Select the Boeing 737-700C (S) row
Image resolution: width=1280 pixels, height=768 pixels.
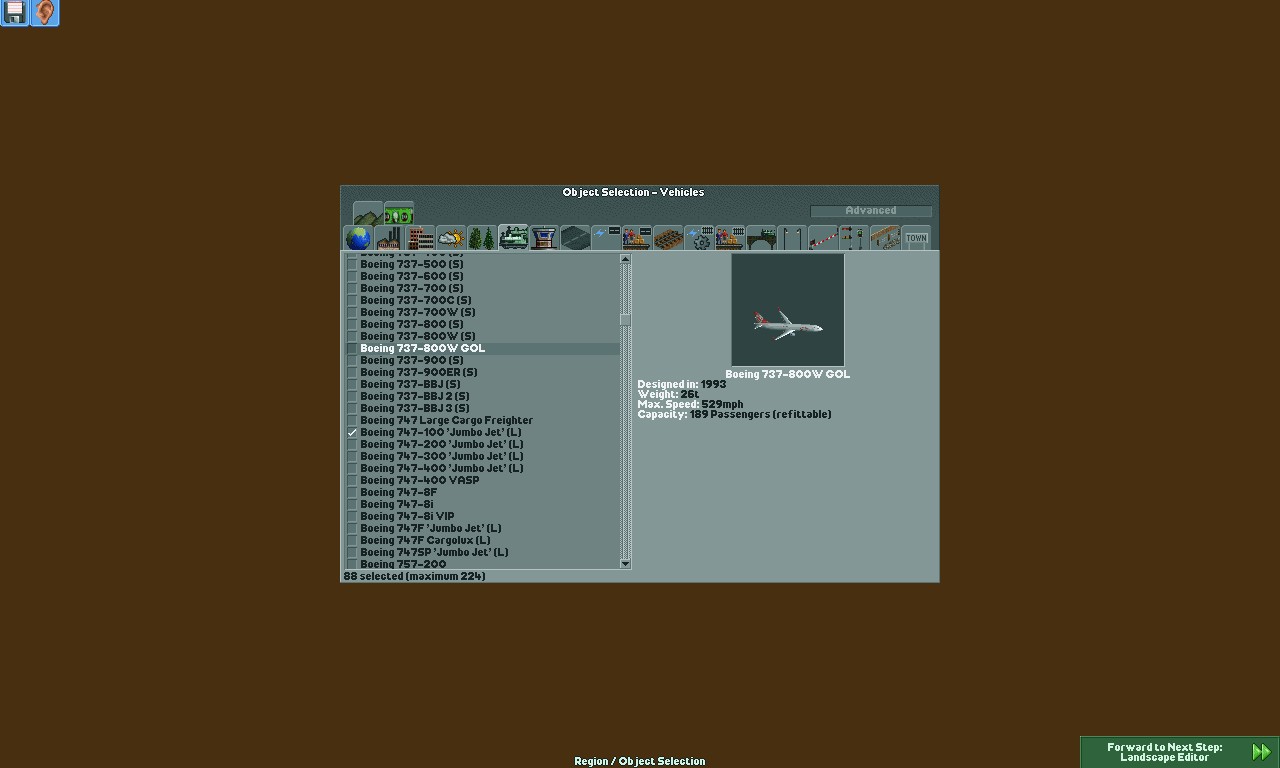point(482,300)
